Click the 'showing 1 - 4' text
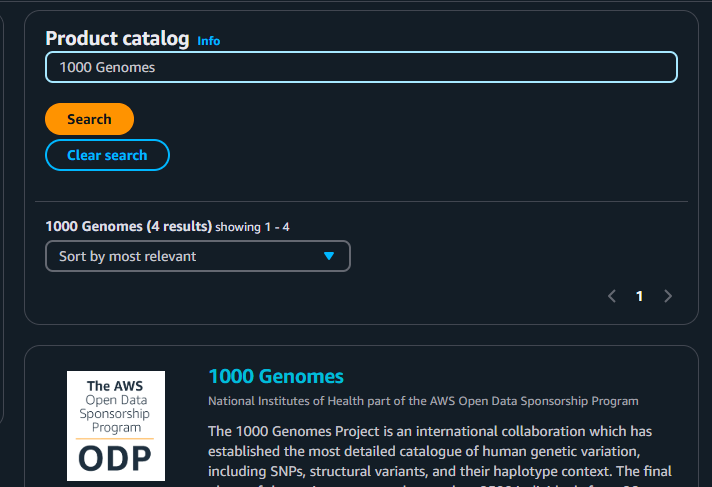Viewport: 712px width, 487px height. [x=252, y=227]
